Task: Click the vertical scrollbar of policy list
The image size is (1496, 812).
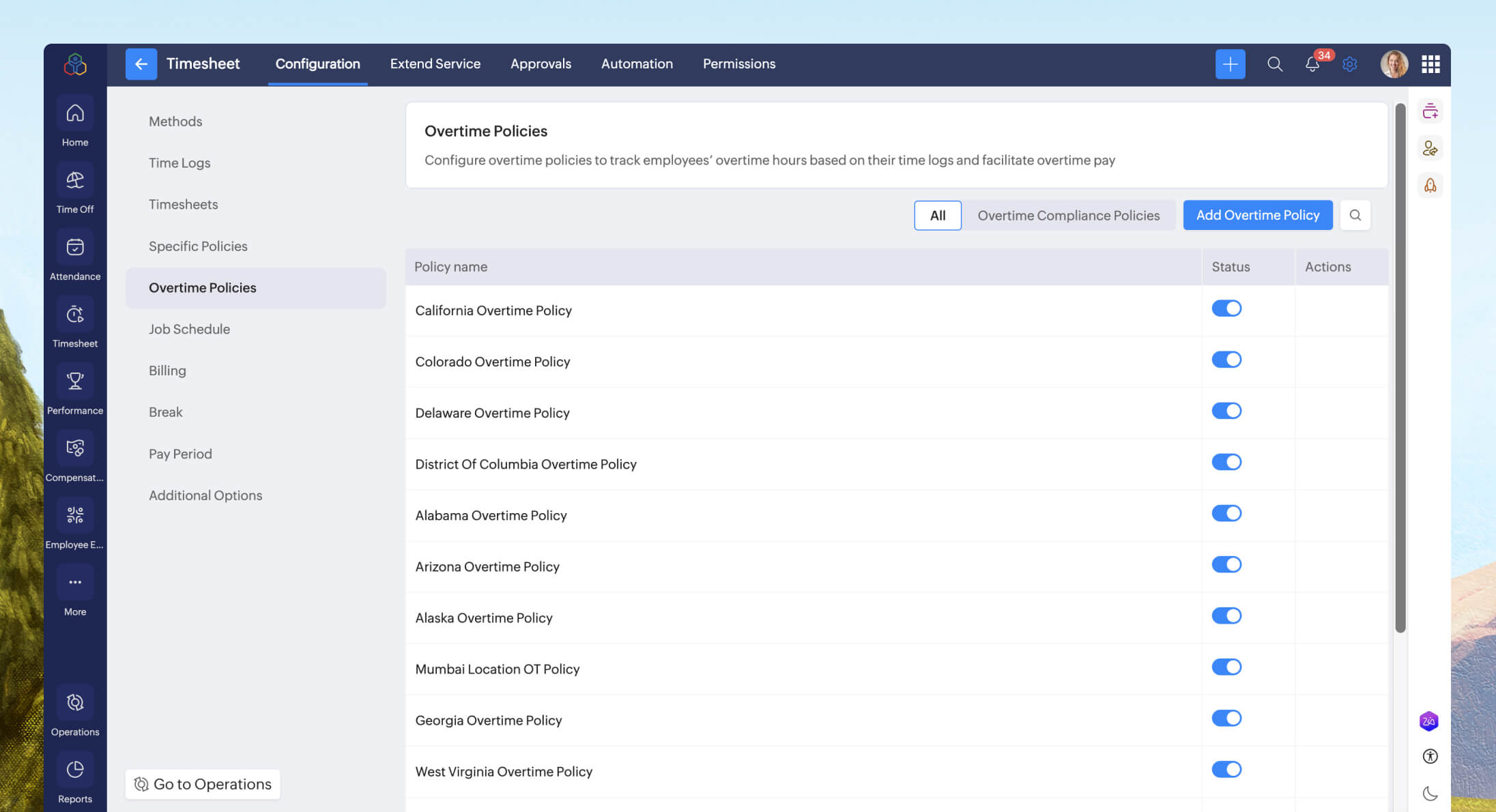Action: pyautogui.click(x=1400, y=368)
